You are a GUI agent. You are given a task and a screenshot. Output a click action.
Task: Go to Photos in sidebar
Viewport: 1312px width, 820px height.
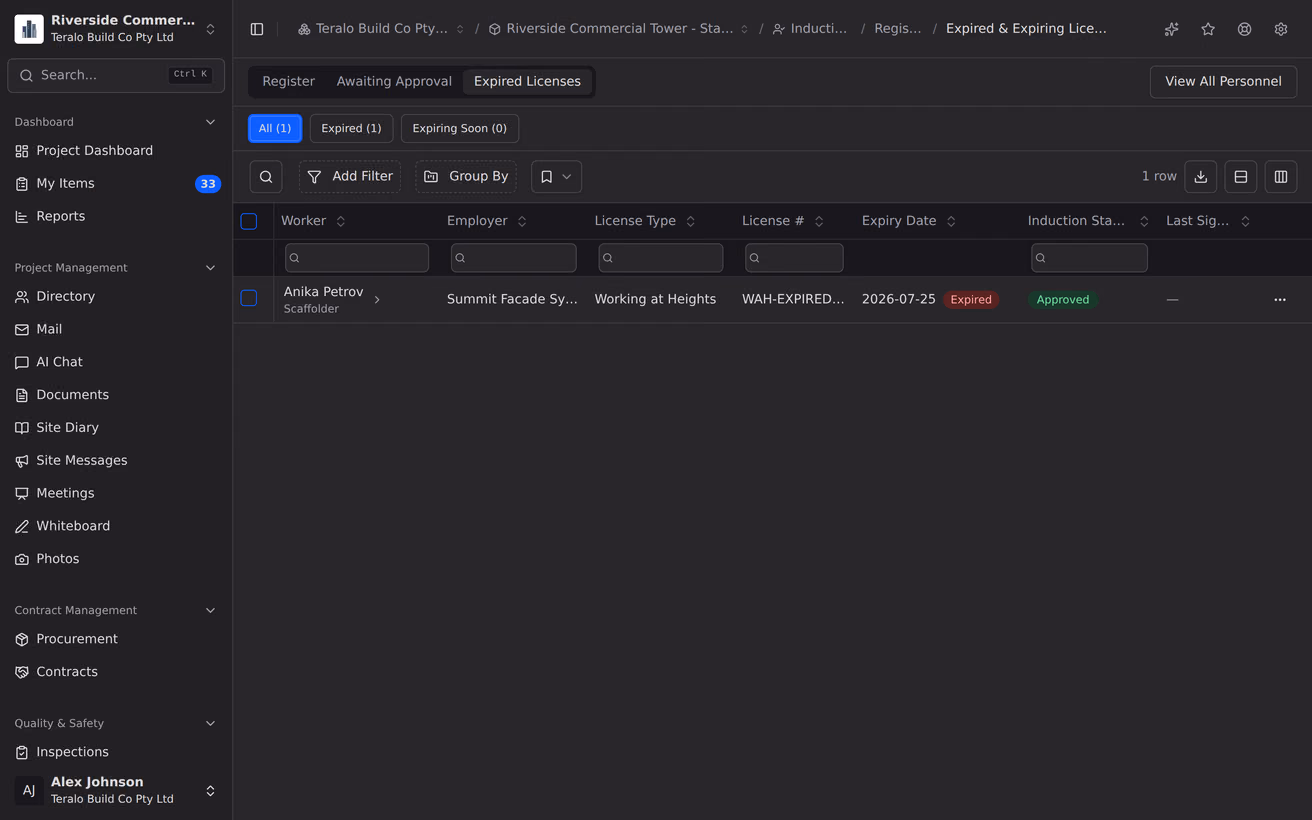pos(116,559)
